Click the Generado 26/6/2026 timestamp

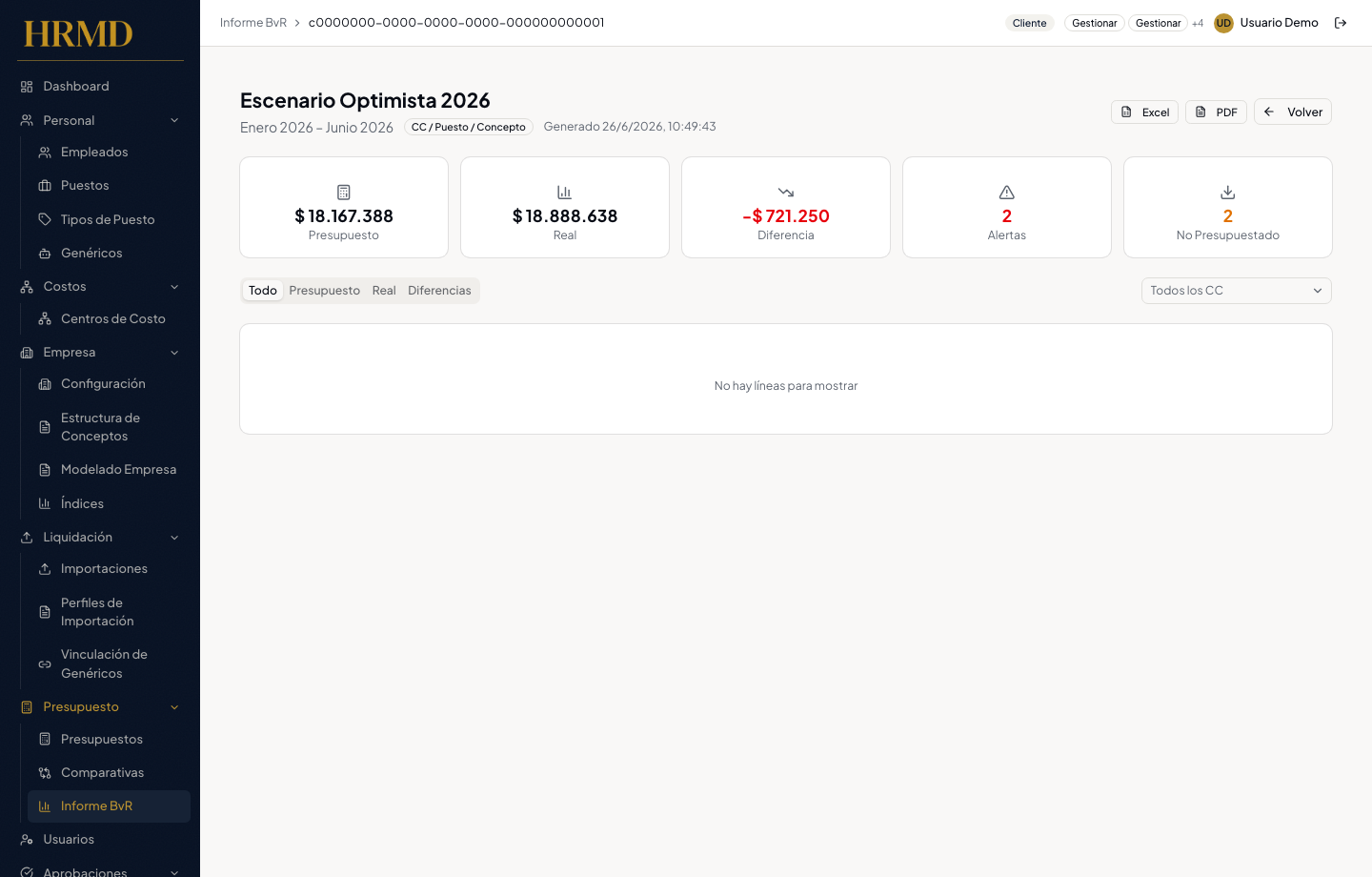630,127
